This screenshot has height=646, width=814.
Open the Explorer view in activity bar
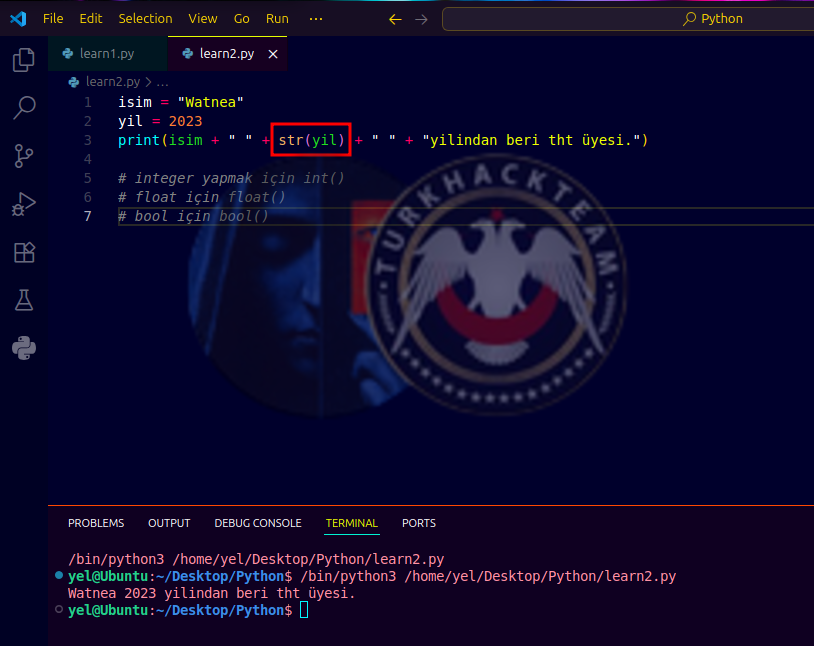[24, 60]
